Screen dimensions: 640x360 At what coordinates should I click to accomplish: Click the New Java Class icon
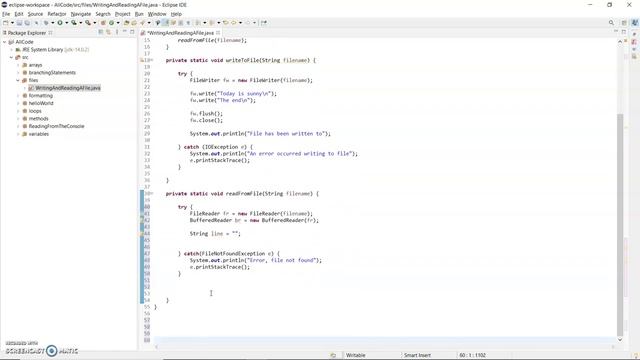click(111, 23)
